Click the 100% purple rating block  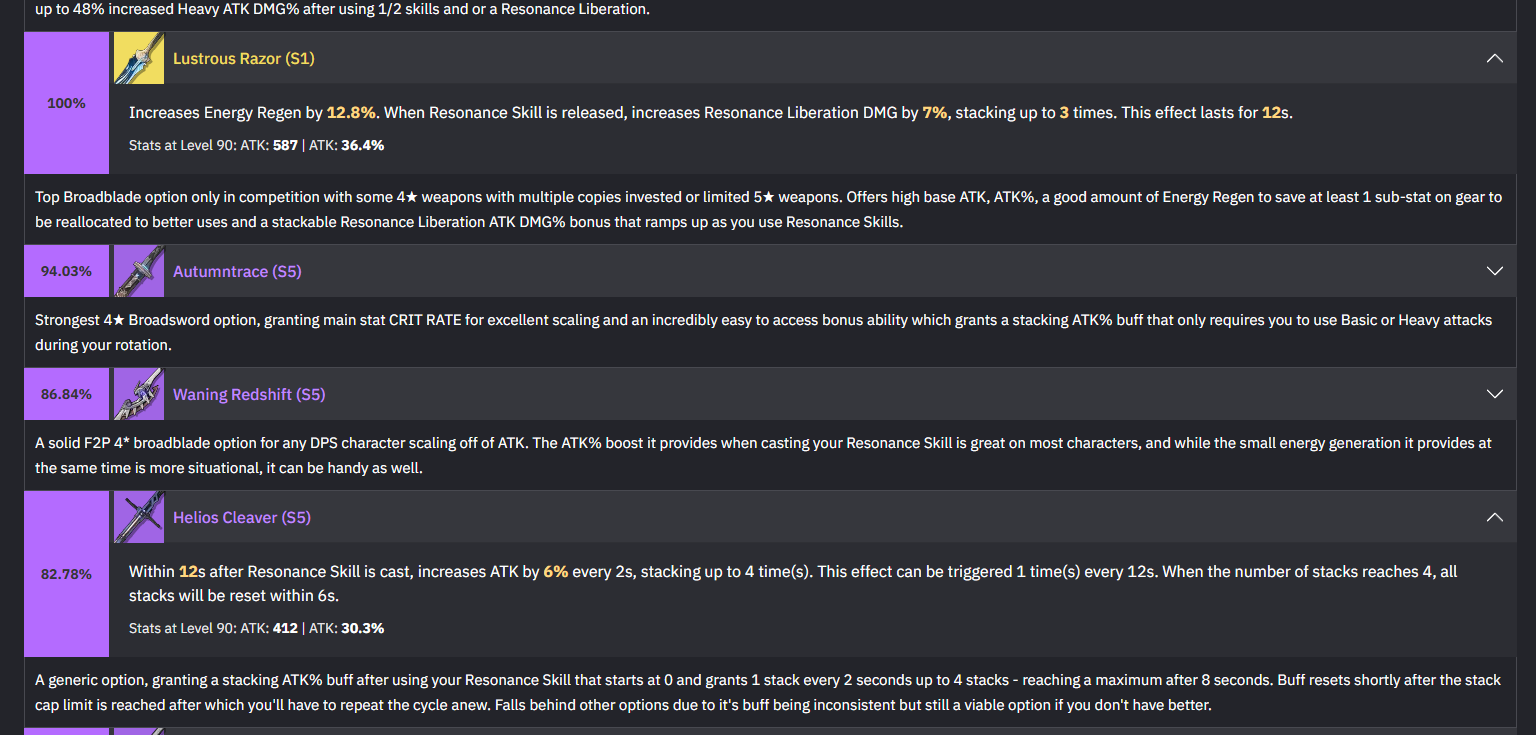67,103
